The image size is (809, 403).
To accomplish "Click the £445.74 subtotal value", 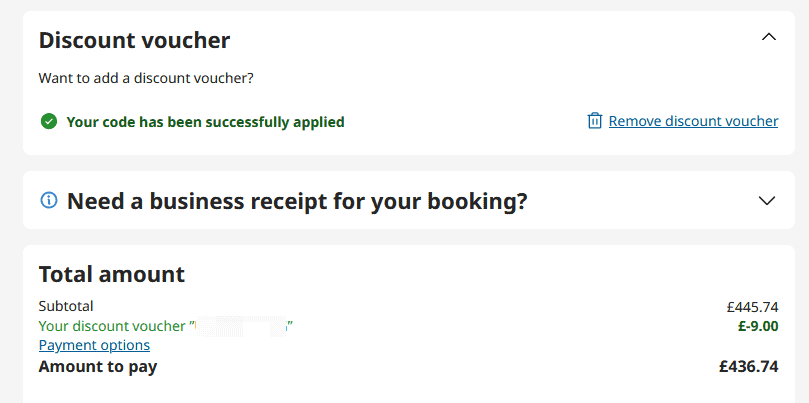I will pos(752,307).
